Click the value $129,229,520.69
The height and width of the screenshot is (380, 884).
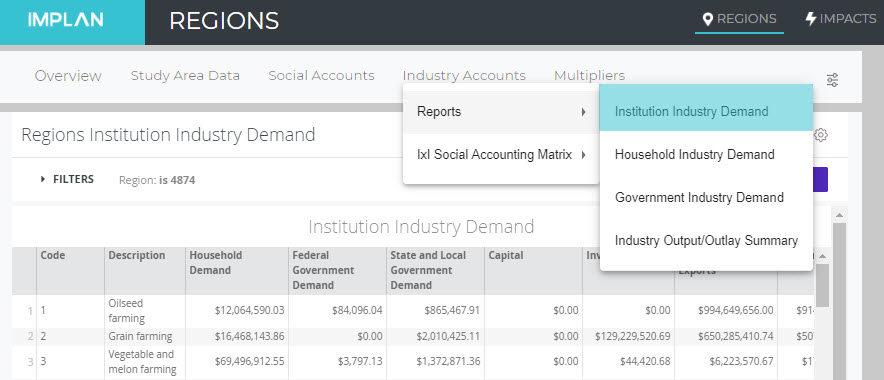pos(633,337)
